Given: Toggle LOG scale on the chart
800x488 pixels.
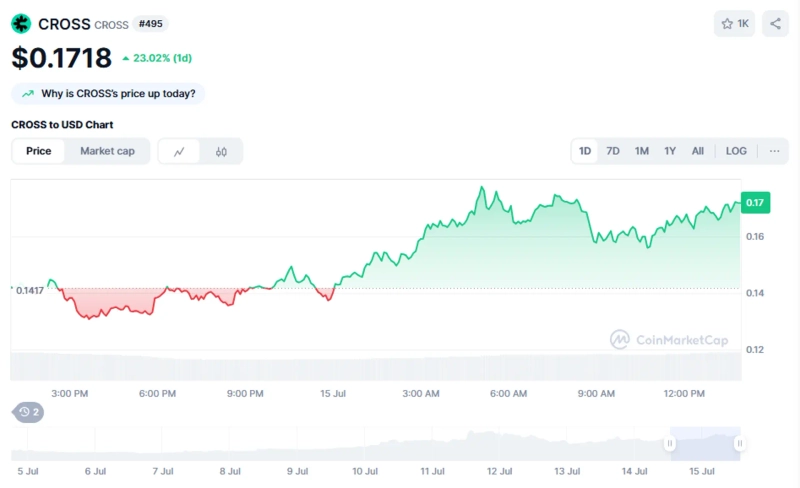Looking at the screenshot, I should (x=736, y=151).
